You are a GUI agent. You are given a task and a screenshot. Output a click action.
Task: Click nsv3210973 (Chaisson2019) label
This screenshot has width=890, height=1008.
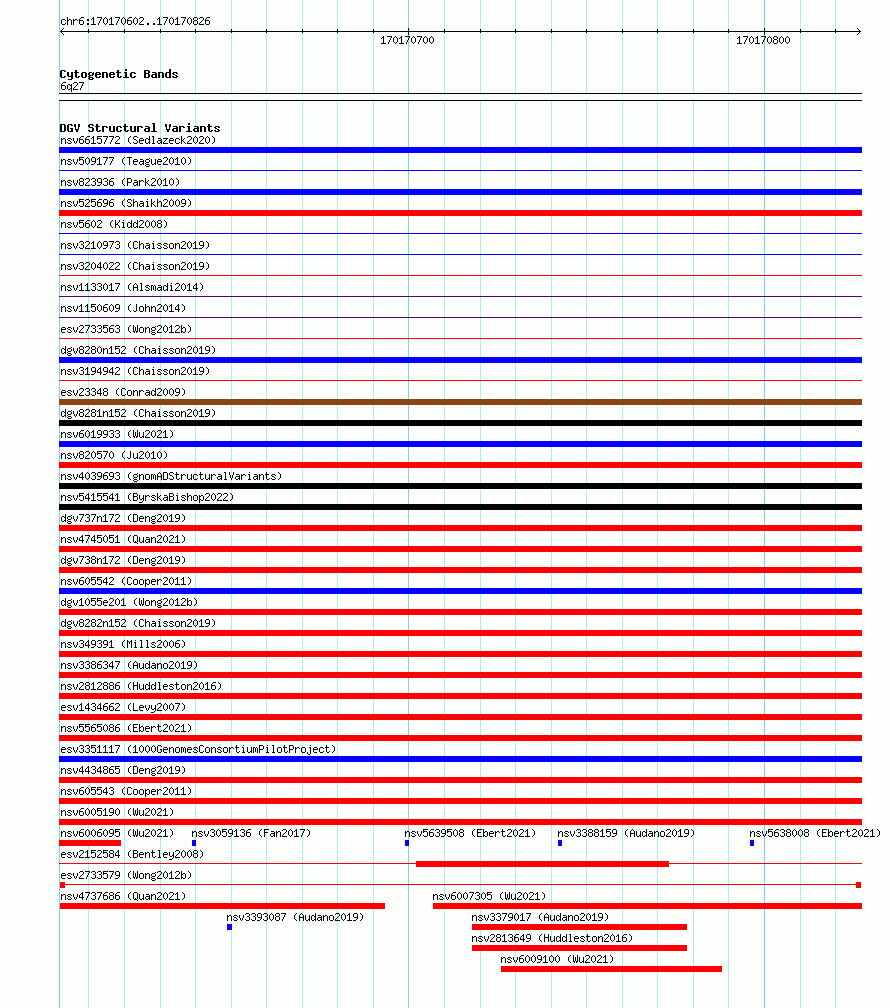tap(135, 246)
